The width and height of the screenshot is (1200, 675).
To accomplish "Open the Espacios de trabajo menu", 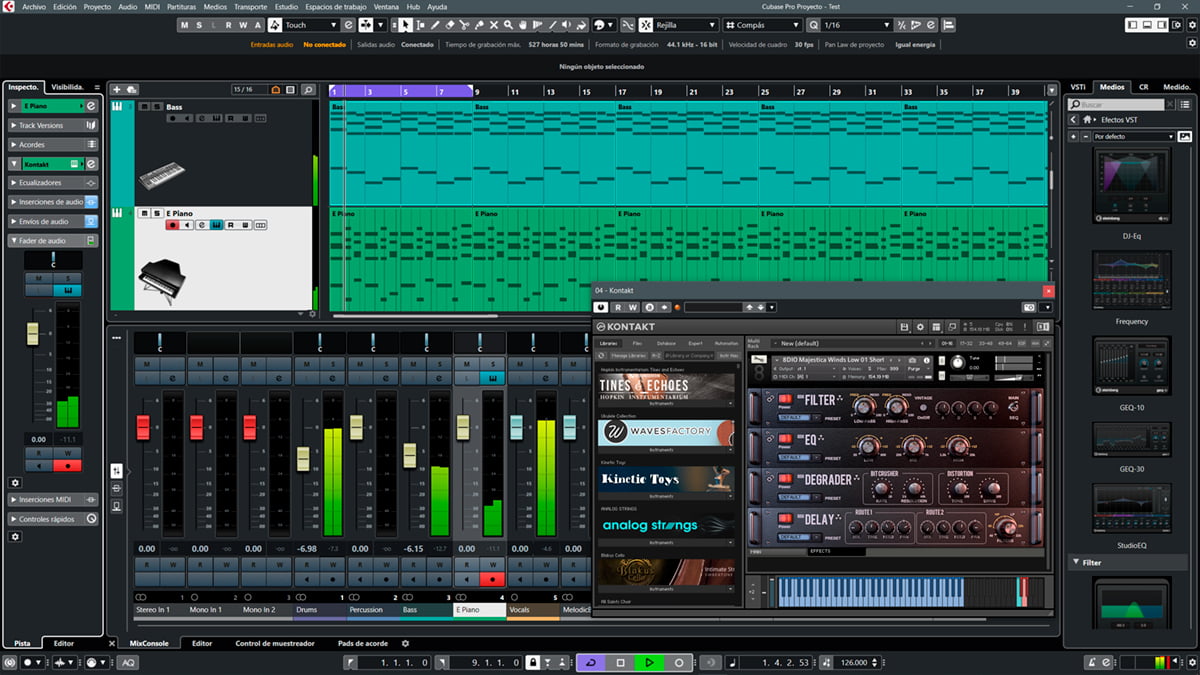I will [x=337, y=6].
